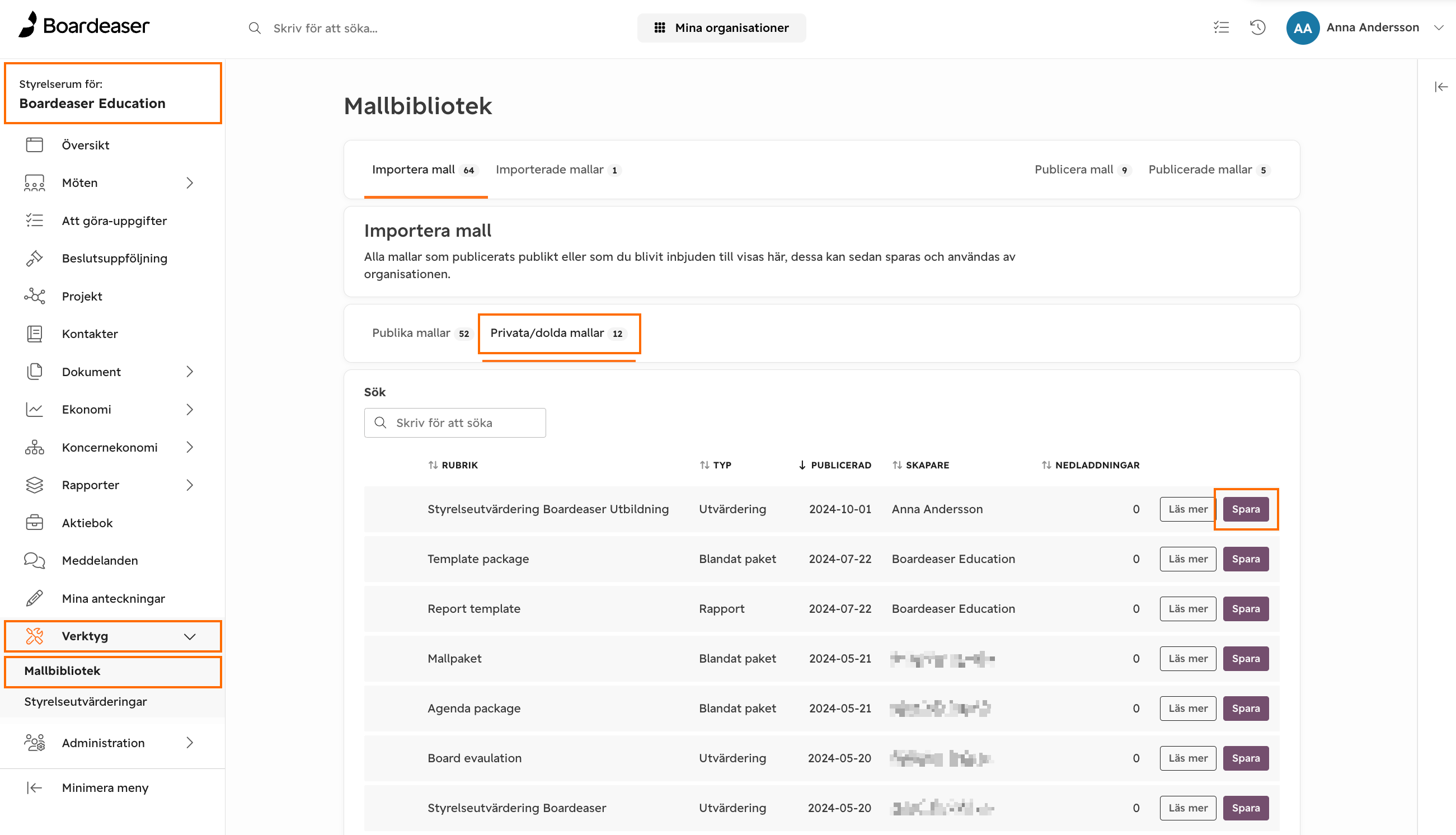
Task: Click Läs mer for Mallpaket
Action: [1188, 659]
